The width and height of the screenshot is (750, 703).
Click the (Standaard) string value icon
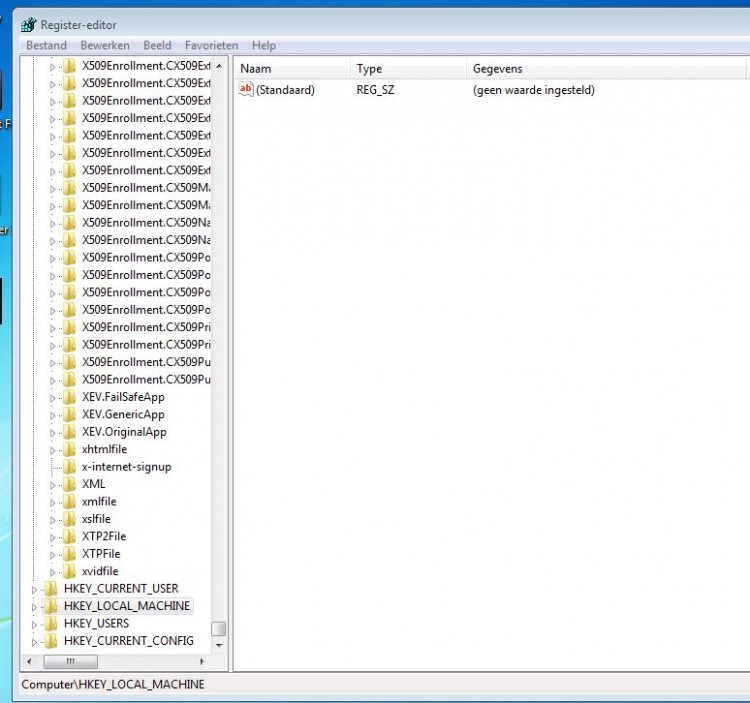coord(246,90)
